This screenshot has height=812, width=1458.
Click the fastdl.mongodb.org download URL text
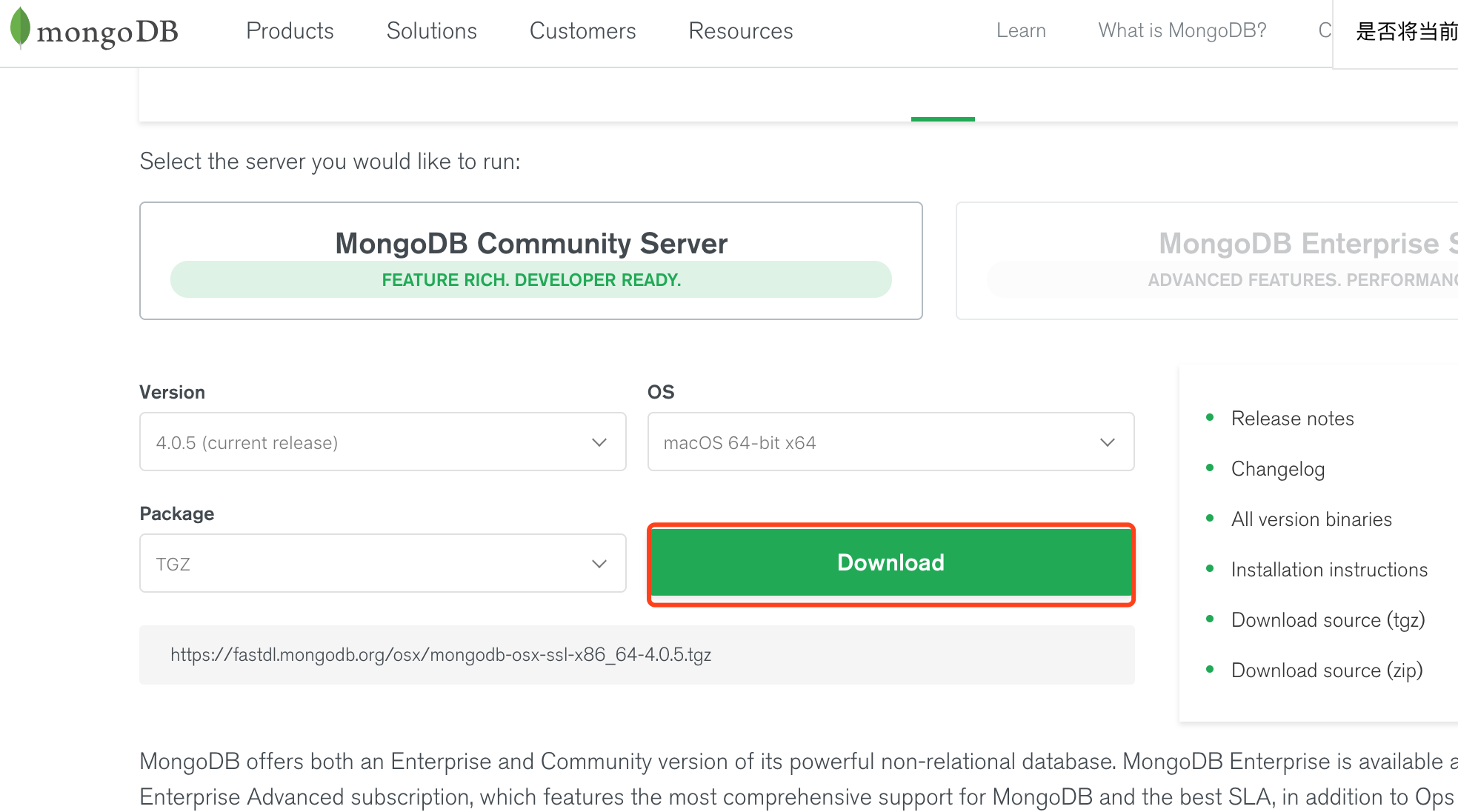click(441, 655)
